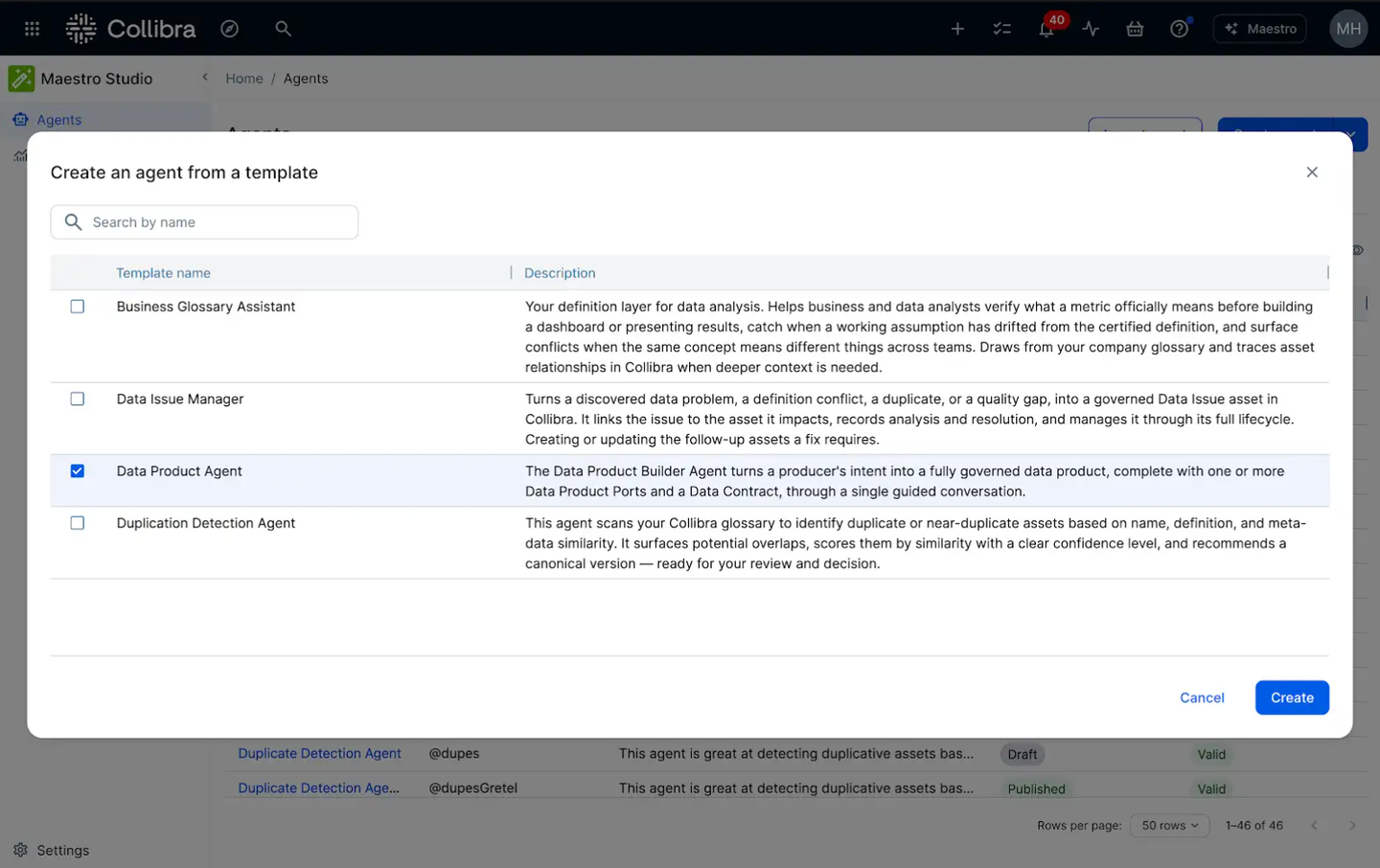Close the template dialog with X
This screenshot has height=868, width=1380.
click(x=1312, y=172)
